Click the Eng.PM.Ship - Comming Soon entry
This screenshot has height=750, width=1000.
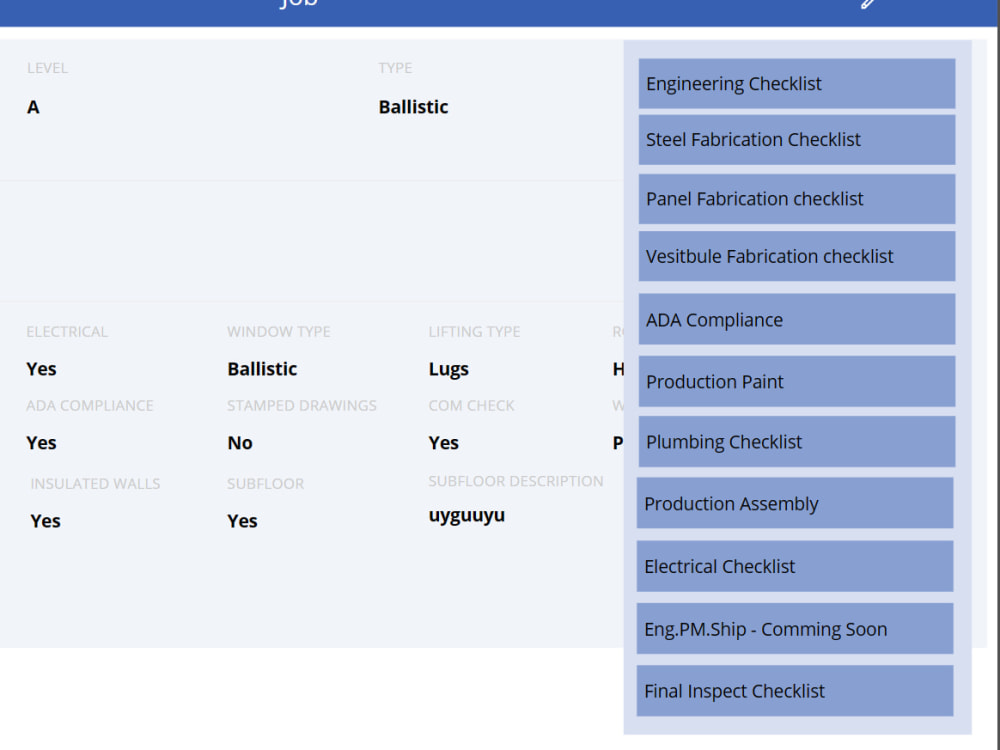(794, 629)
